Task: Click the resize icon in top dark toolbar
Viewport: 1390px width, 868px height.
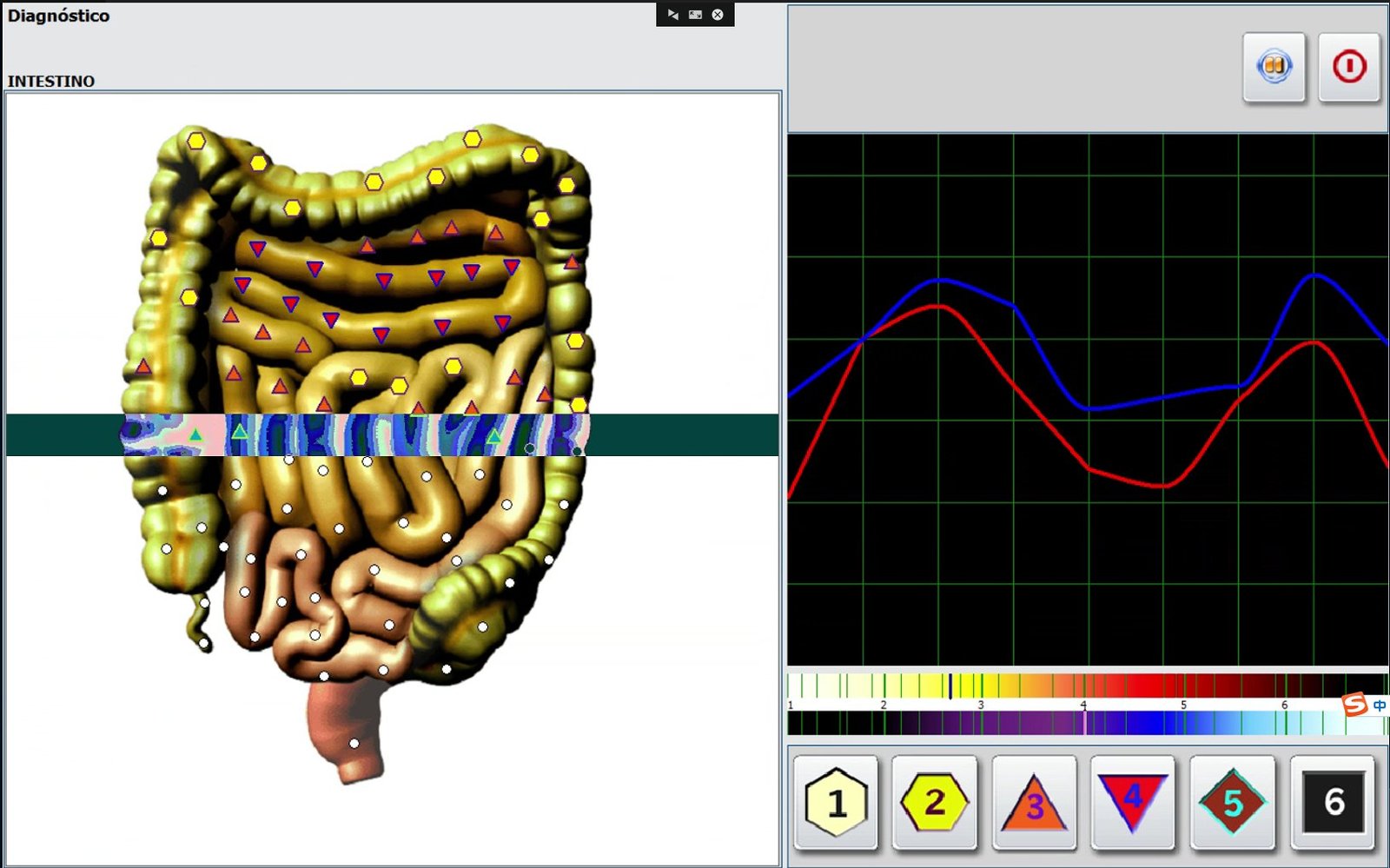Action: tap(695, 15)
